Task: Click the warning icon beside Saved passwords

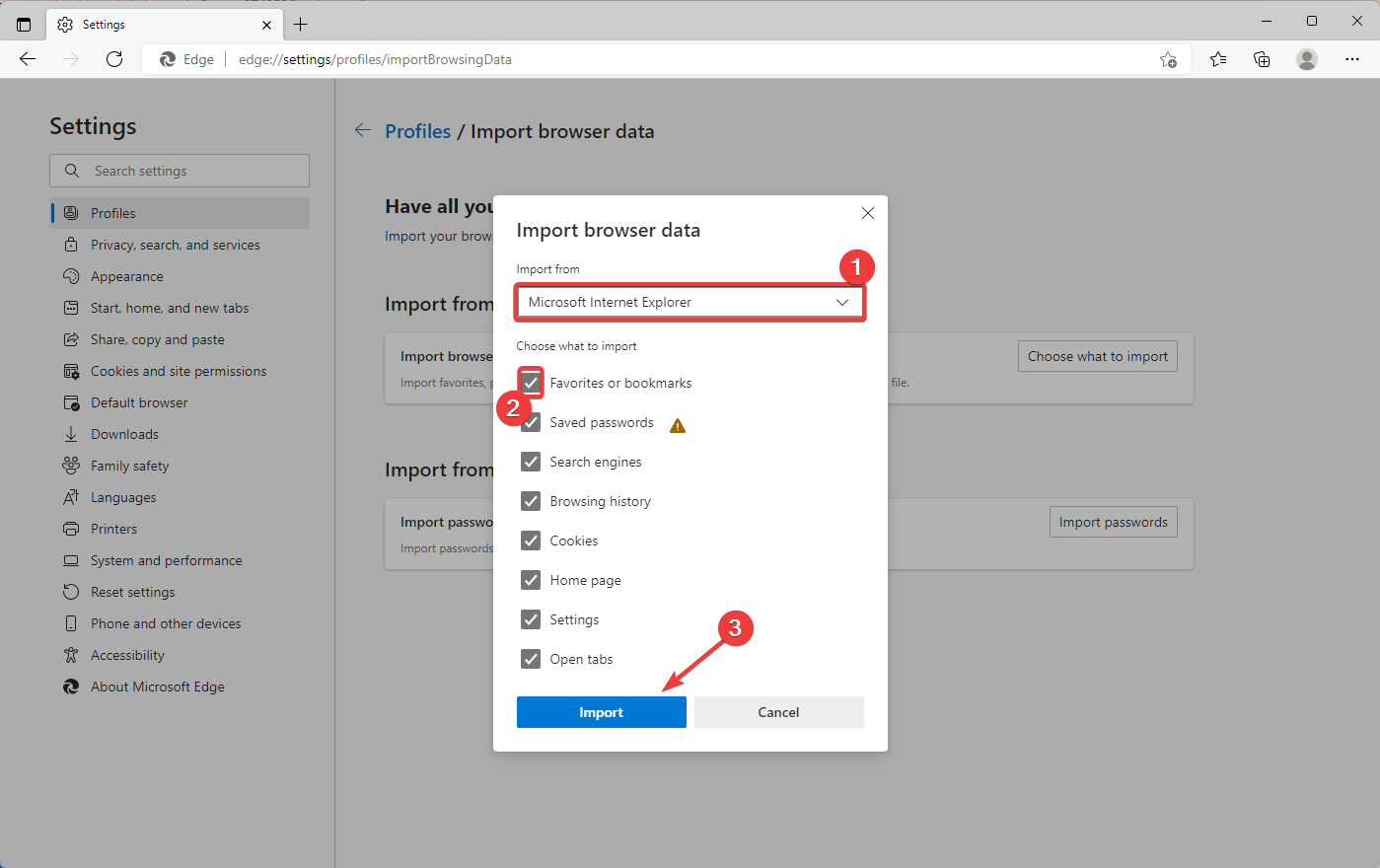Action: coord(678,425)
